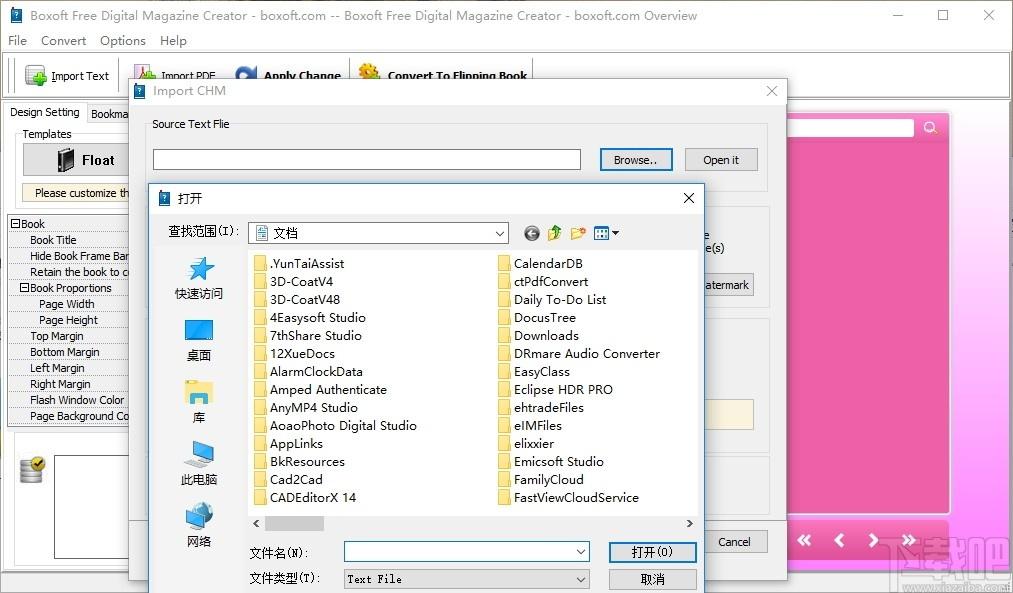Click 此电脑 this PC sidebar icon
Image resolution: width=1013 pixels, height=593 pixels.
199,463
